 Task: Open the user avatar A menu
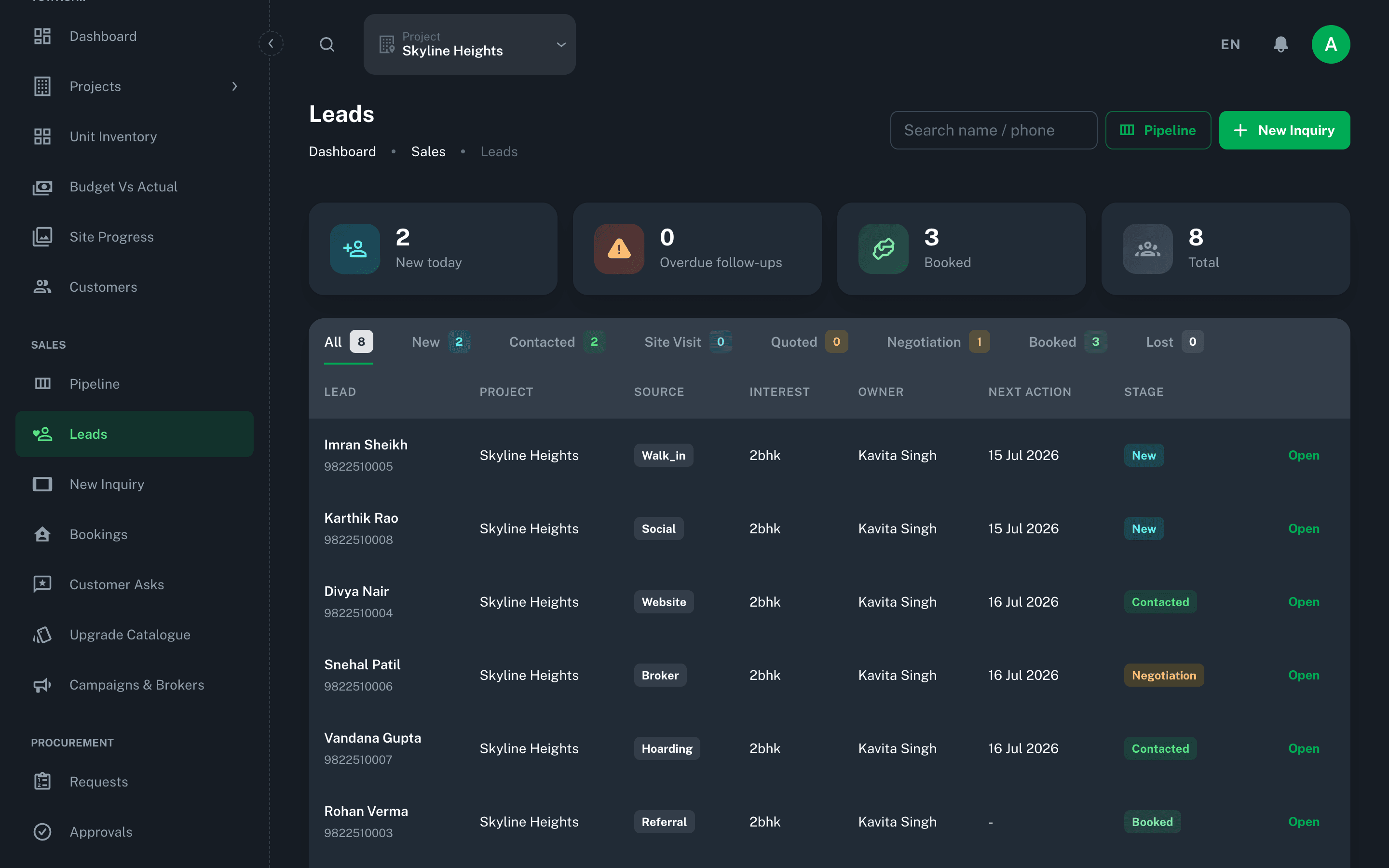(x=1331, y=44)
